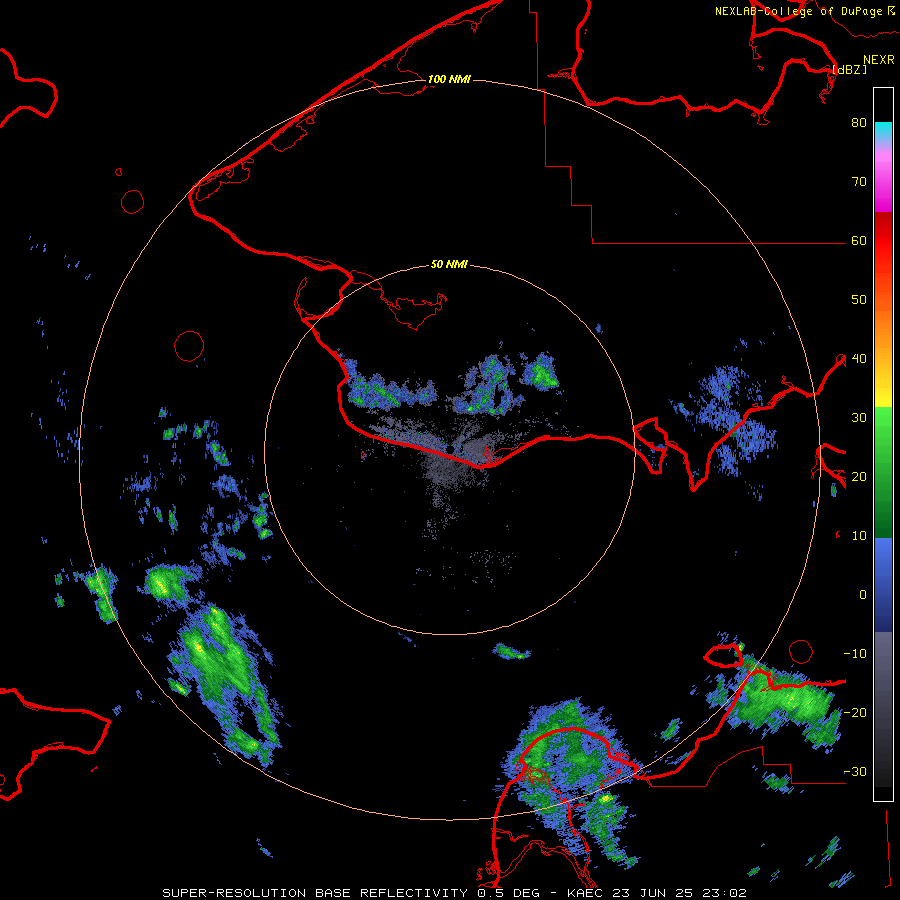Click the SUPER-RESOLUTION BASE REFLECTIVITY caption text
900x900 pixels.
(314, 893)
